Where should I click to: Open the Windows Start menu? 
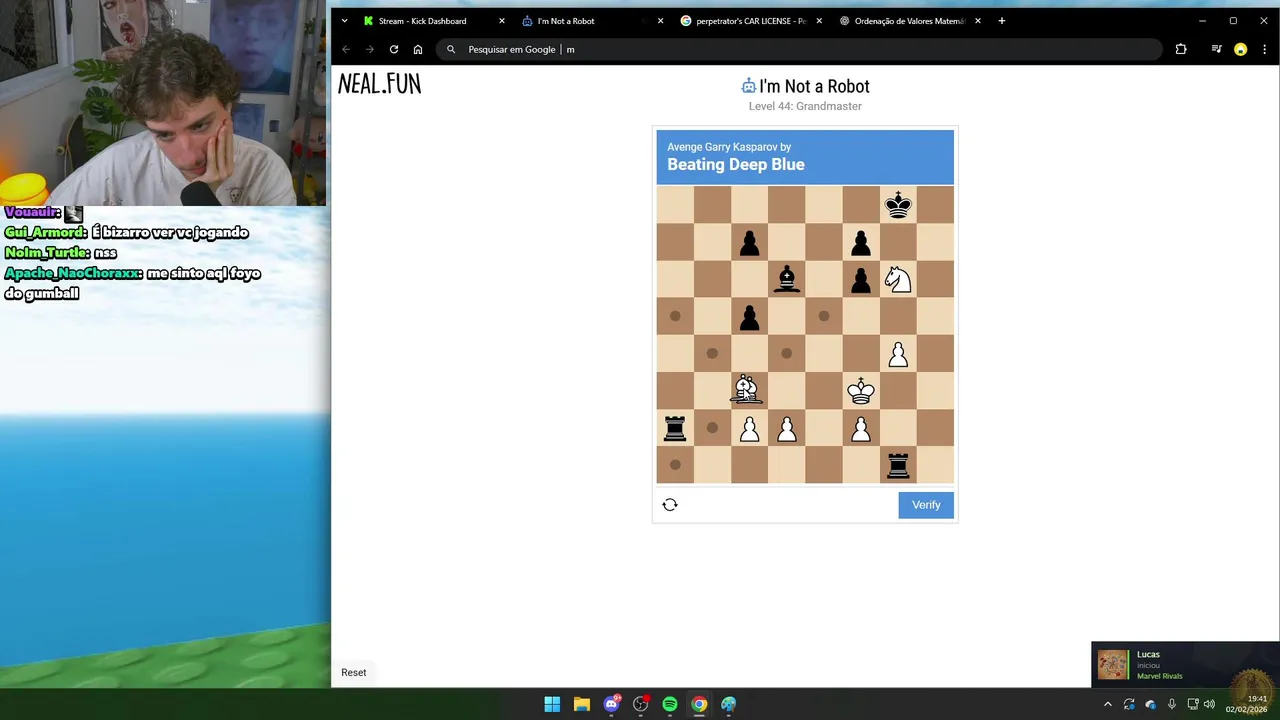click(552, 704)
